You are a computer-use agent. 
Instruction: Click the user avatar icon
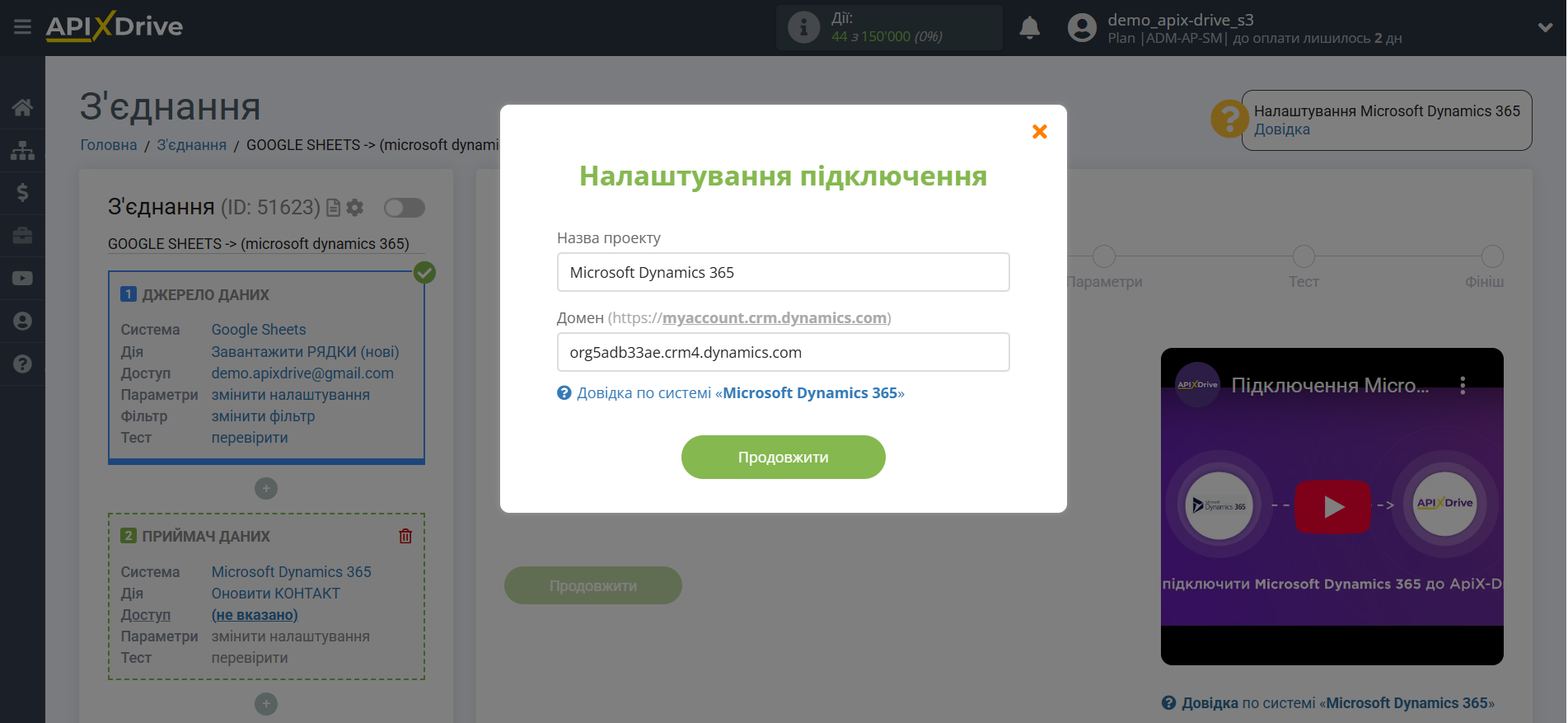pos(1082,28)
